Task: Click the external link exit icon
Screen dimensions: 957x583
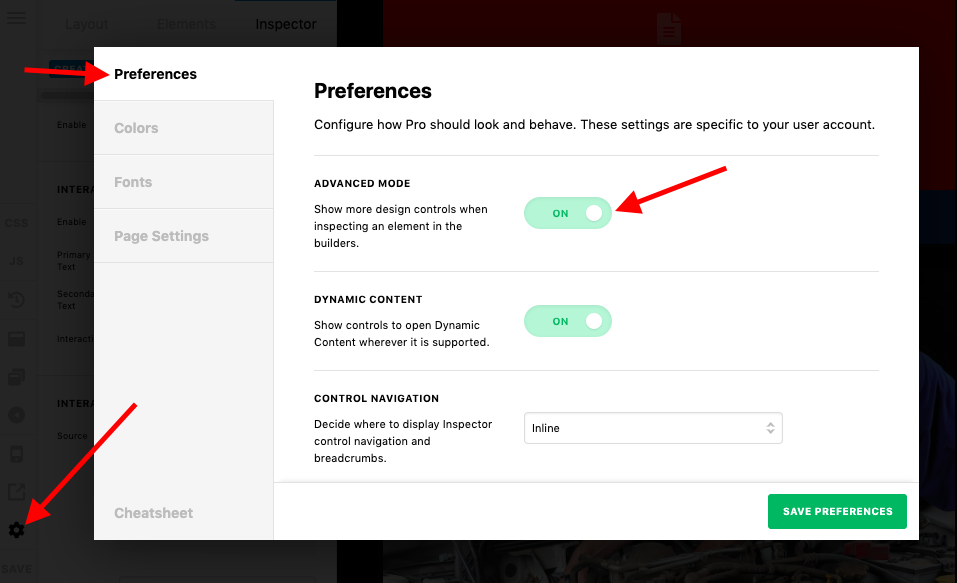Action: coord(16,491)
